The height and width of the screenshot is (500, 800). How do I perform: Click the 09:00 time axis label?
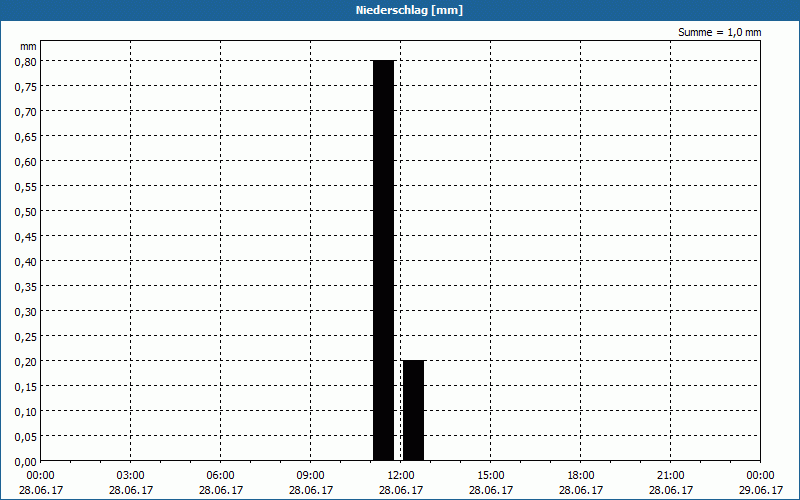310,475
